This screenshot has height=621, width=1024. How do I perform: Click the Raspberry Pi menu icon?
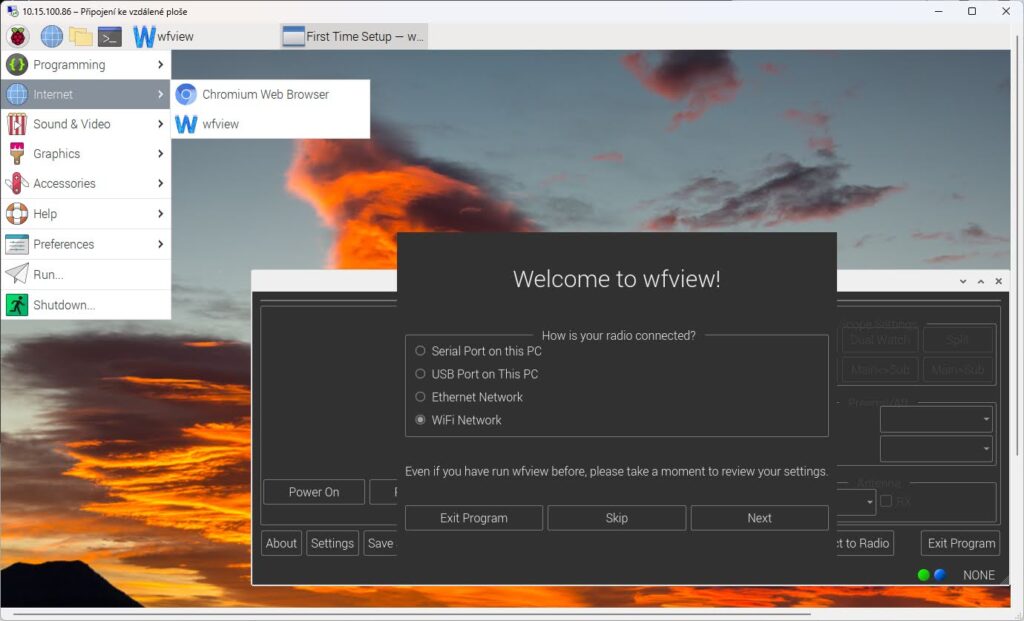[17, 37]
